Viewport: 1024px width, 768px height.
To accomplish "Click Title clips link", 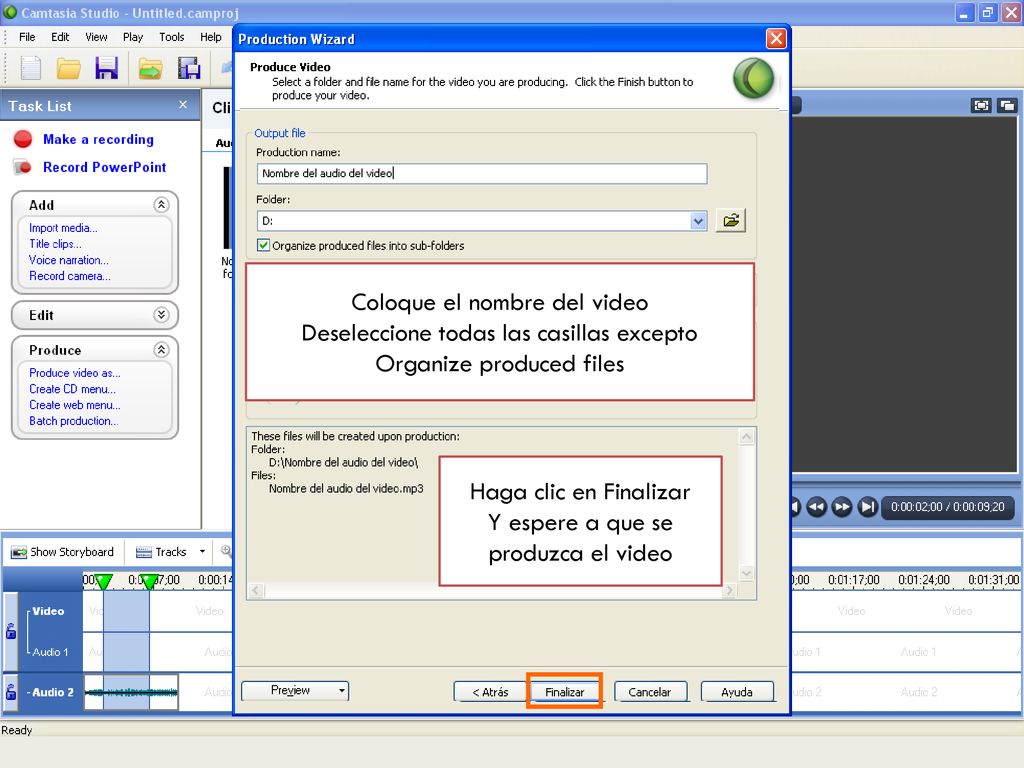I will pyautogui.click(x=55, y=244).
